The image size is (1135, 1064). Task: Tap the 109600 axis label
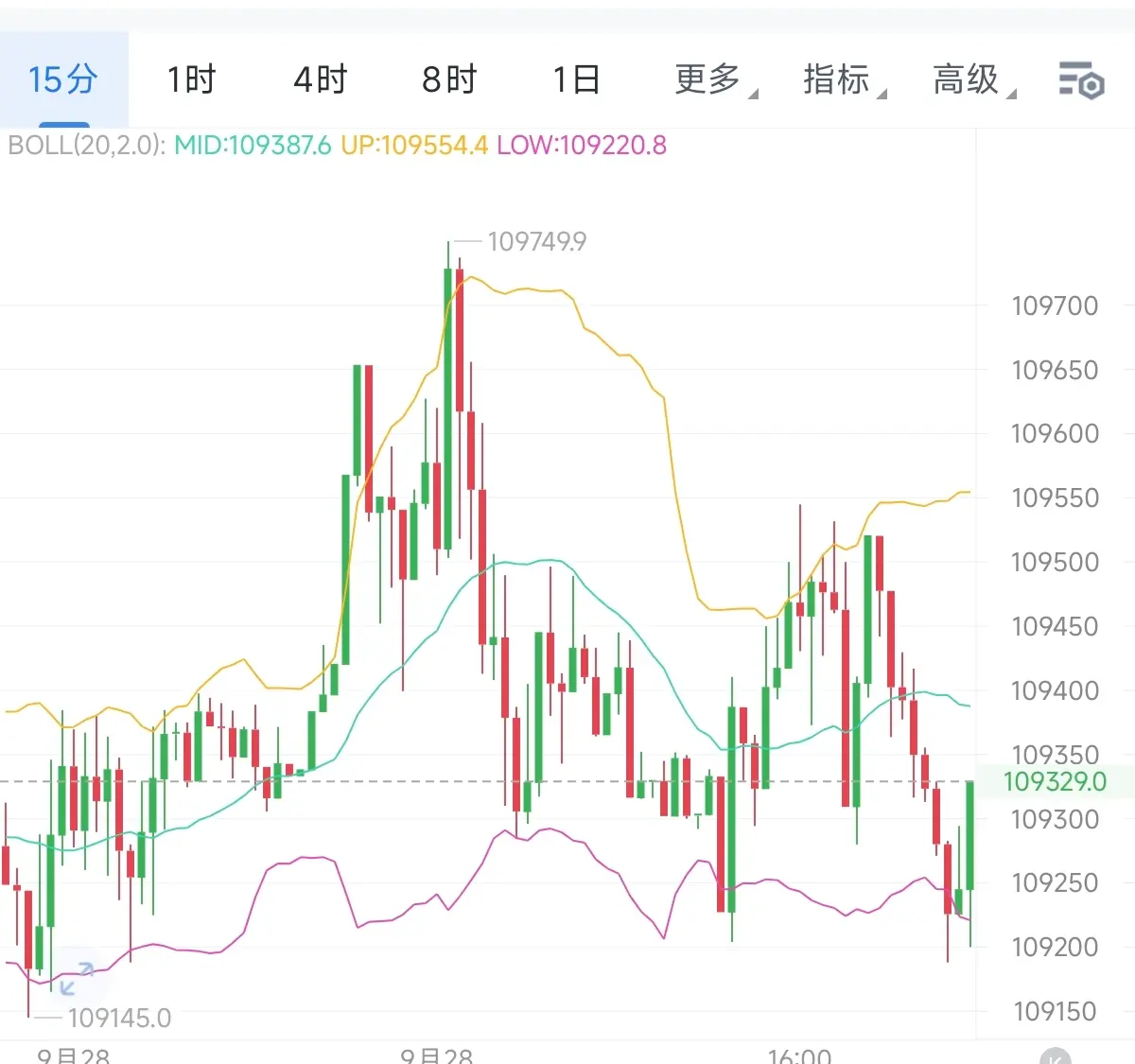pyautogui.click(x=1055, y=433)
